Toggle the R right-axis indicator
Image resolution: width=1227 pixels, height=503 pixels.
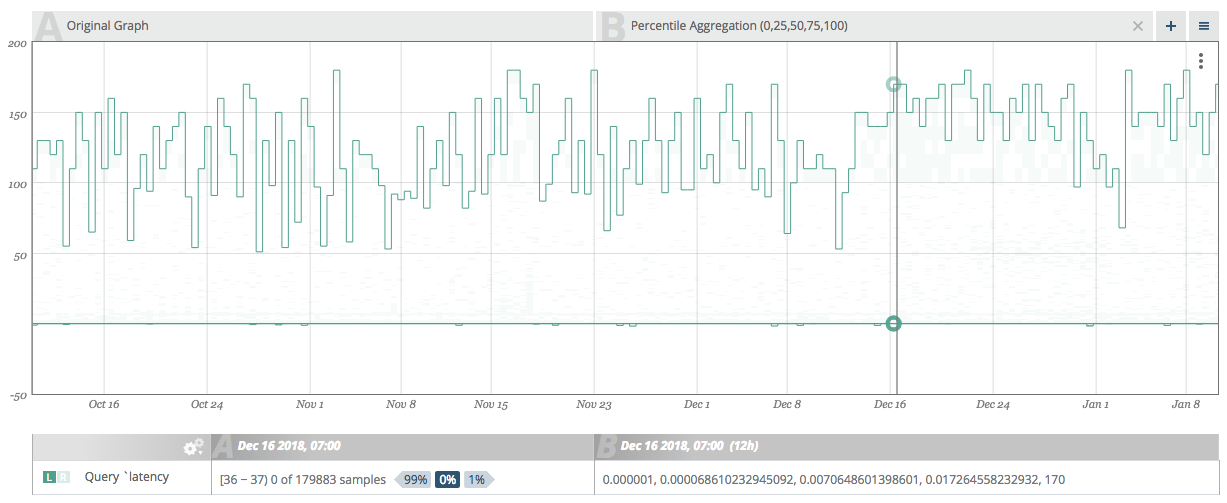[64, 479]
